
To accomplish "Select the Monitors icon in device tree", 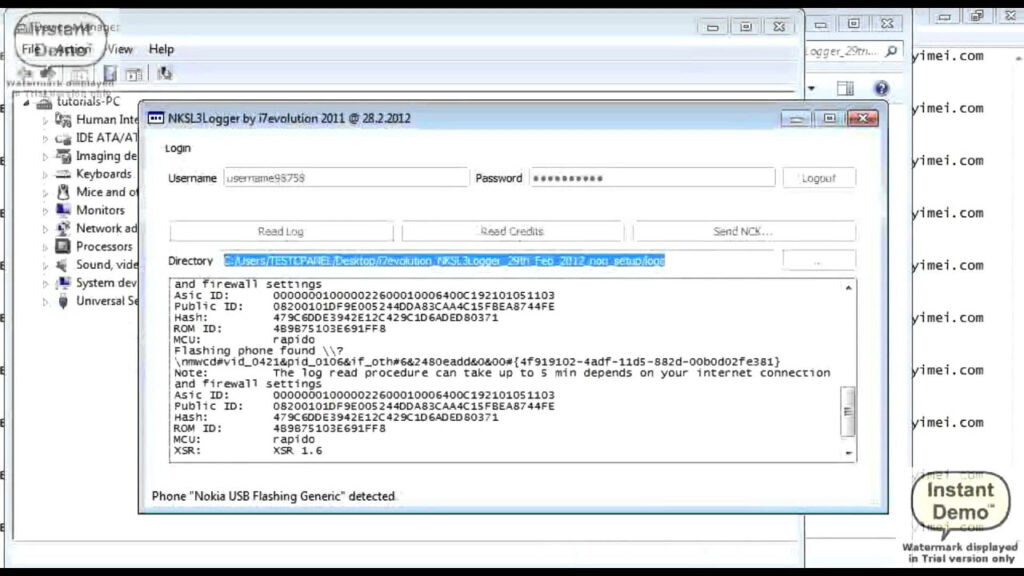I will 63,210.
